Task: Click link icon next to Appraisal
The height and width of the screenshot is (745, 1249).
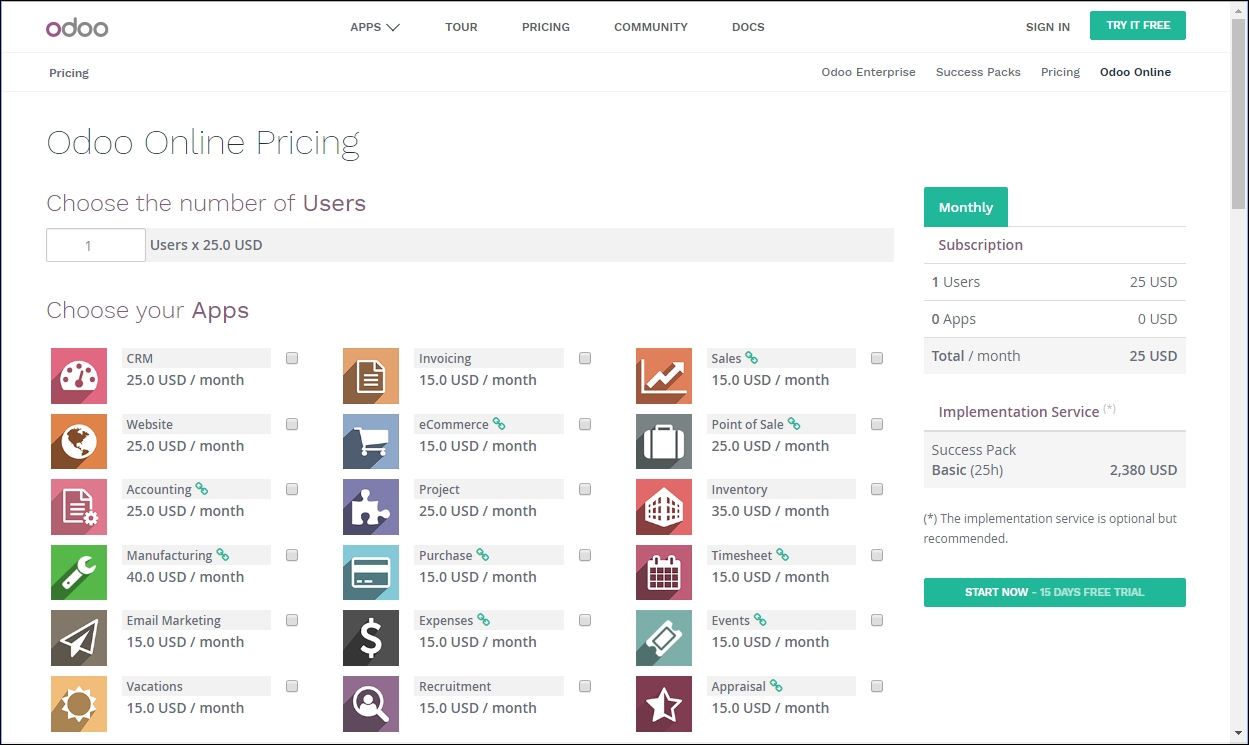Action: pos(776,686)
